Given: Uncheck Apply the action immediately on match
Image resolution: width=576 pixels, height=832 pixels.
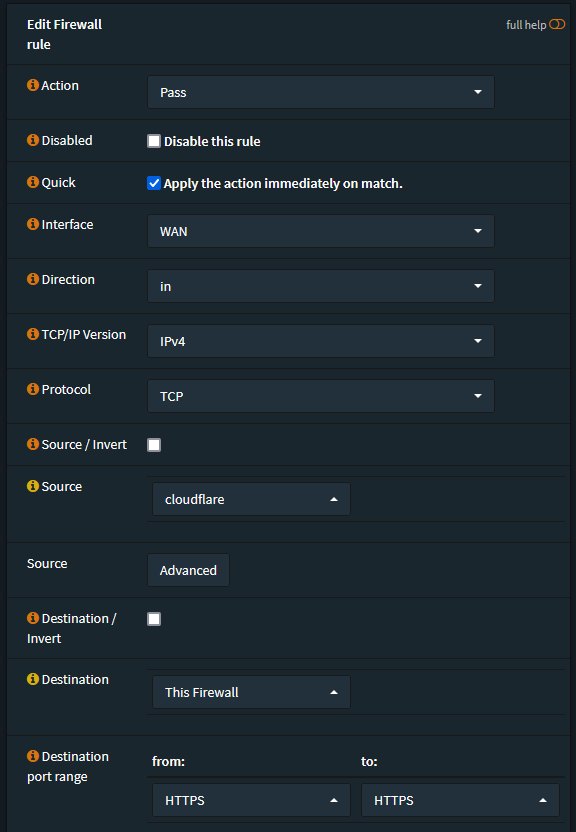Looking at the screenshot, I should tap(154, 183).
